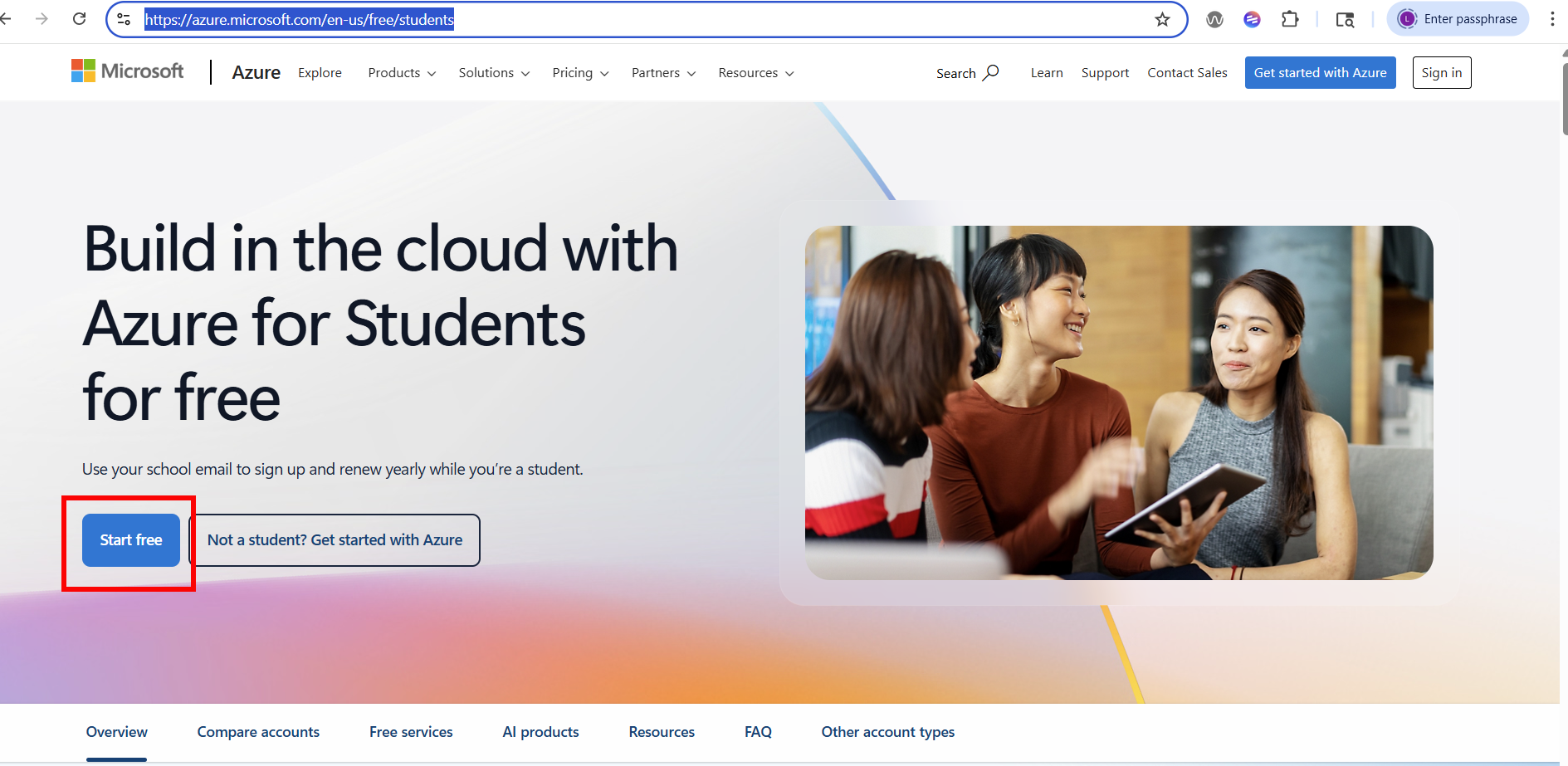1568x766 pixels.
Task: Open the site information icon in address bar
Action: tap(124, 18)
